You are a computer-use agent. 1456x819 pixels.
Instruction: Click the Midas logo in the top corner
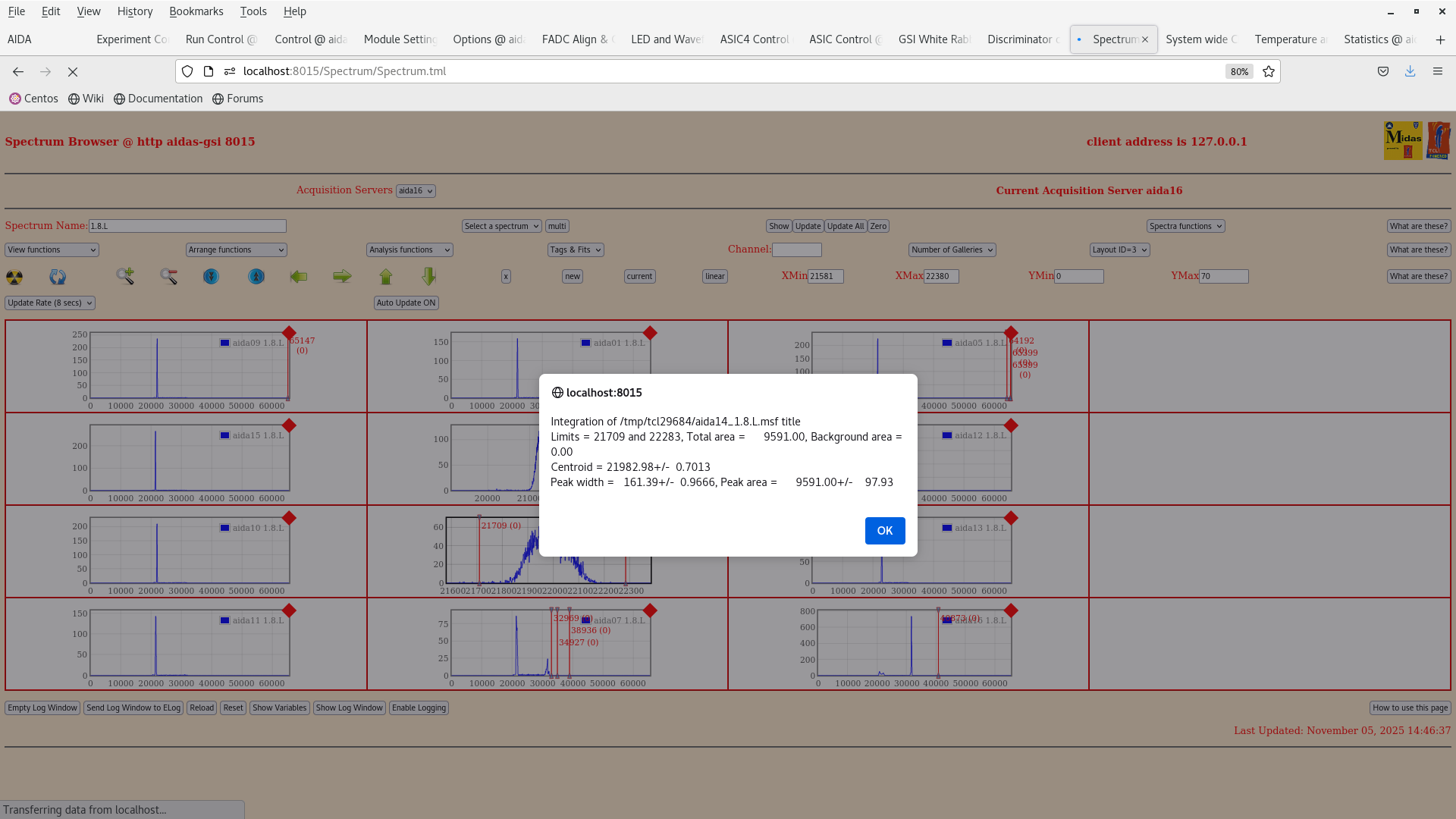[1403, 140]
